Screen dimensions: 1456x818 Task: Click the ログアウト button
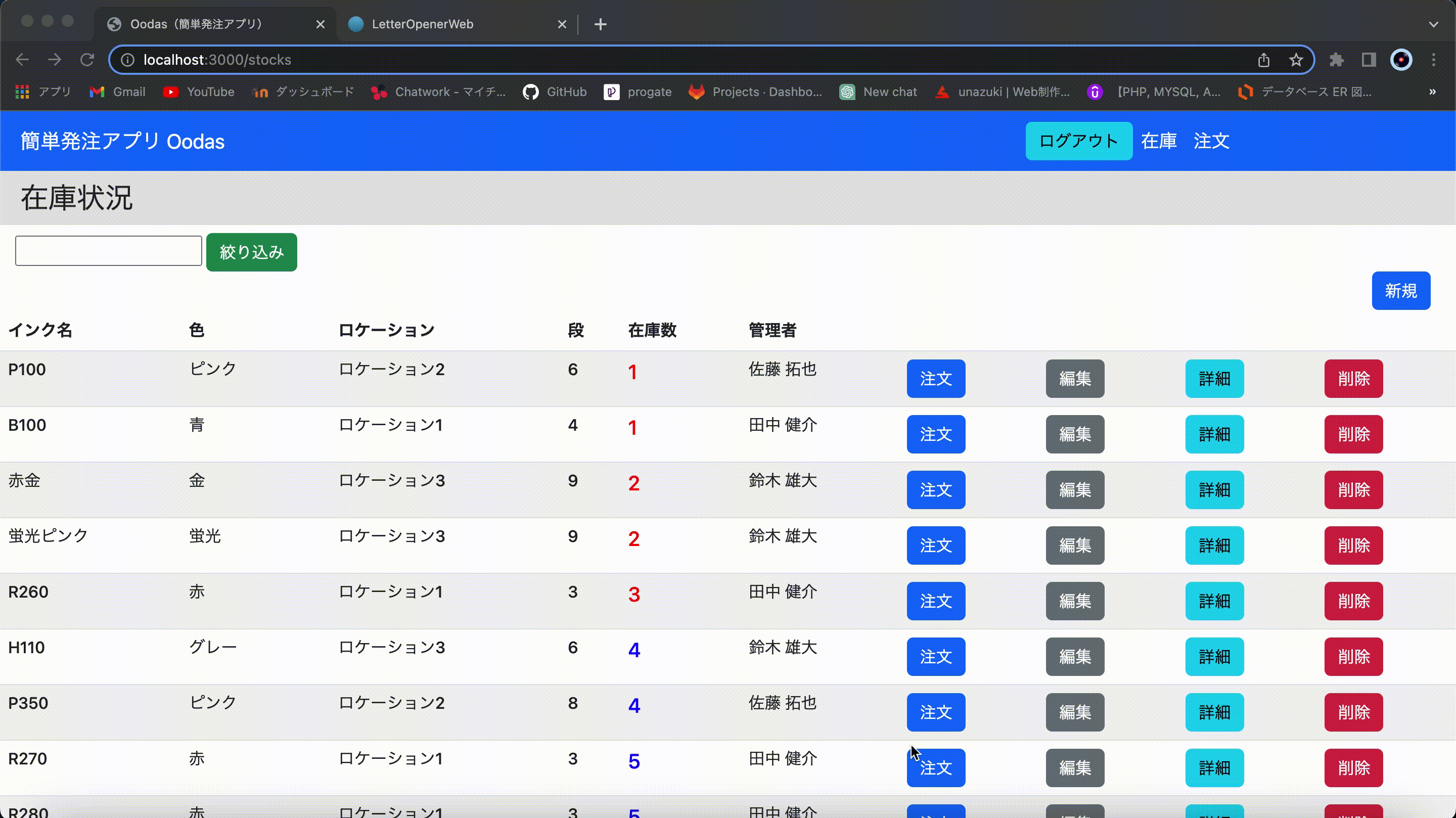[x=1078, y=141]
